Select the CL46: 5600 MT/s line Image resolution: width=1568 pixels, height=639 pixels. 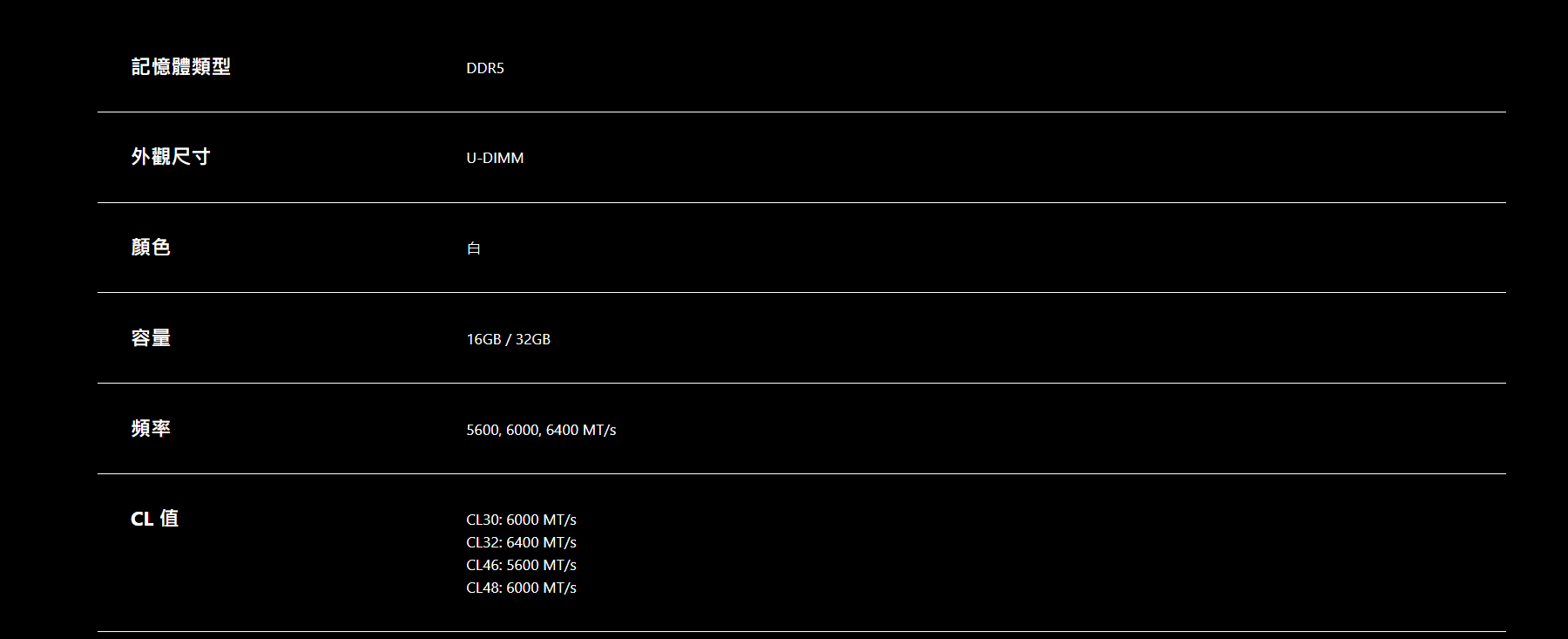tap(521, 565)
